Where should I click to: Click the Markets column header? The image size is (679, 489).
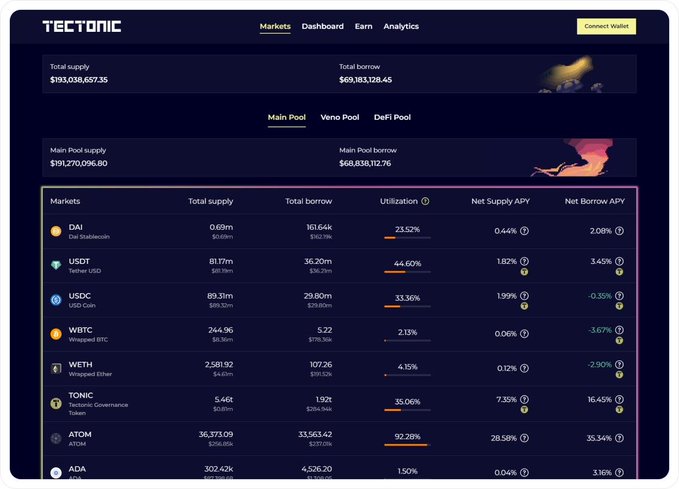coord(65,201)
